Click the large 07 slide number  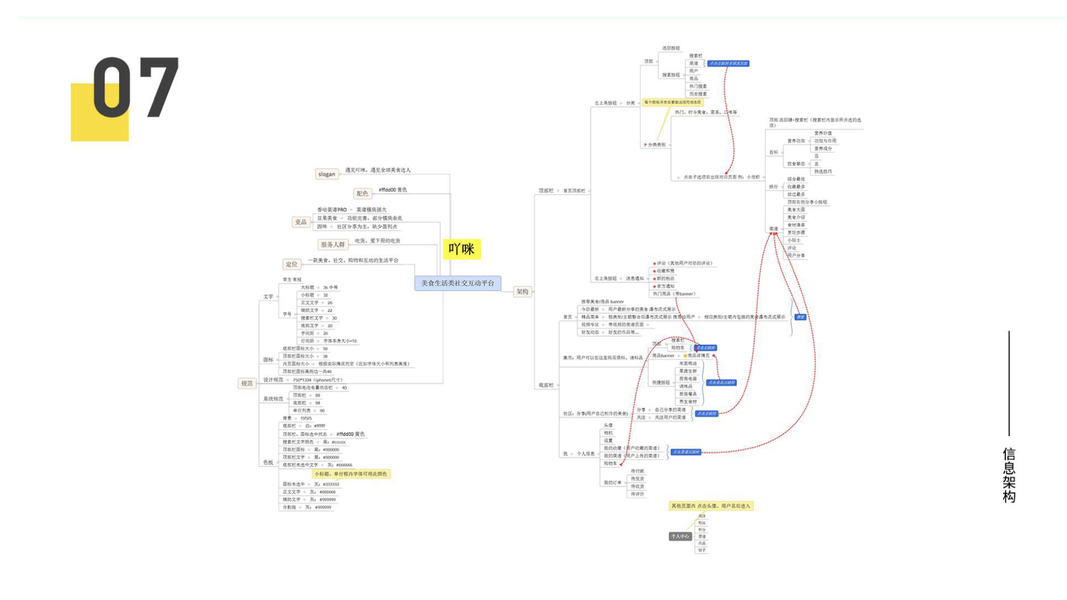click(x=136, y=87)
